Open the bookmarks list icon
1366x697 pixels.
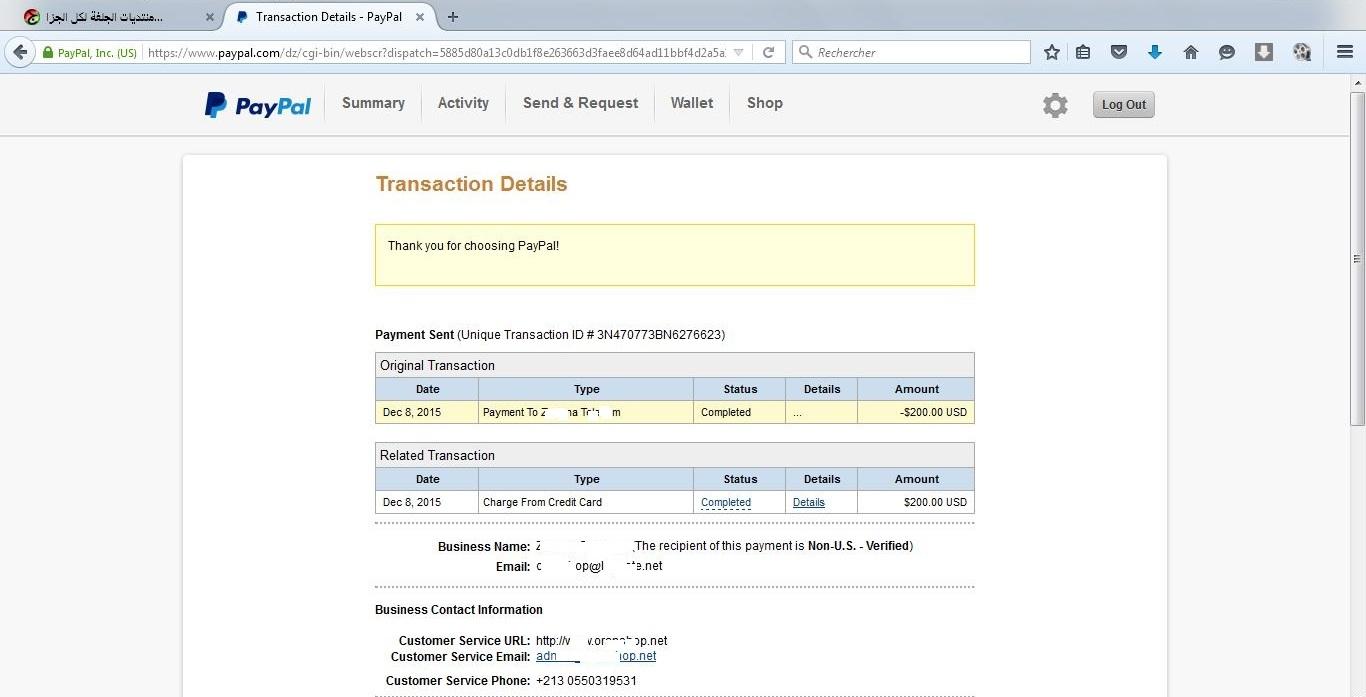click(x=1083, y=53)
